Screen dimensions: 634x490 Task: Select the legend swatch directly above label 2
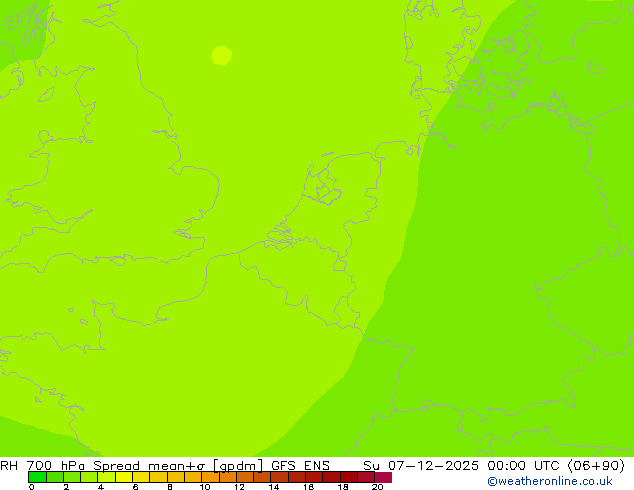click(x=72, y=477)
